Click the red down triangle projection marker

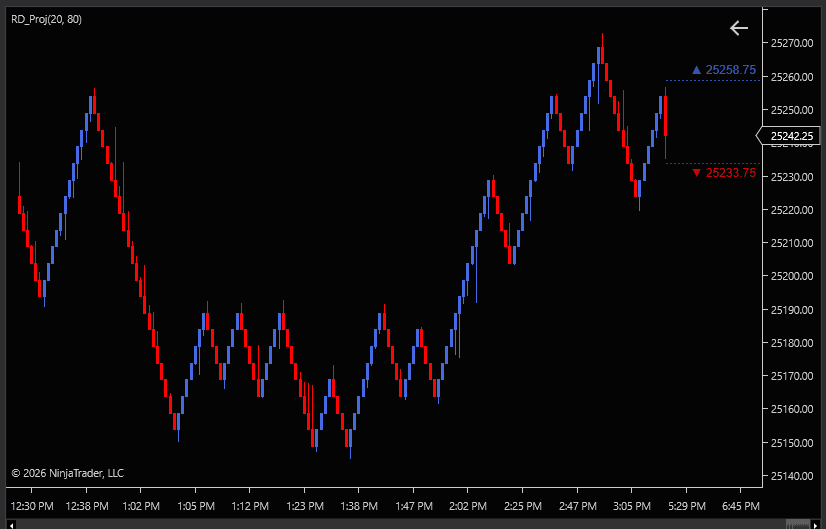697,173
